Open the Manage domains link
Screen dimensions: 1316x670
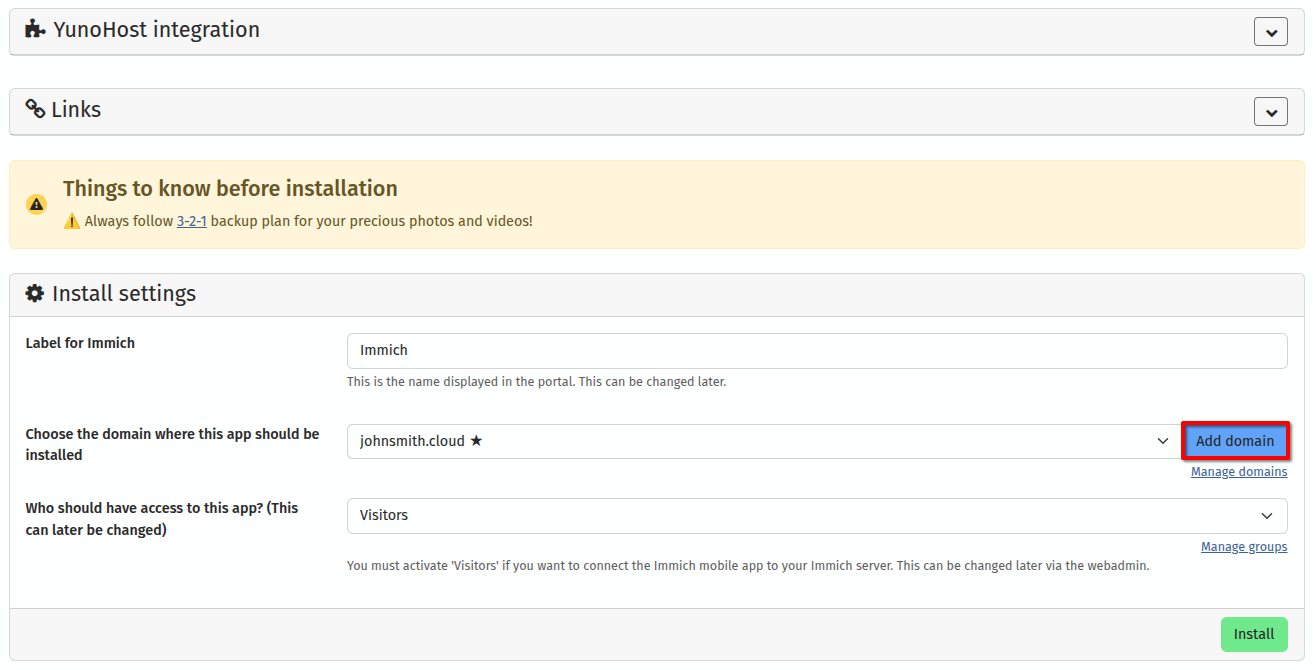pos(1239,472)
